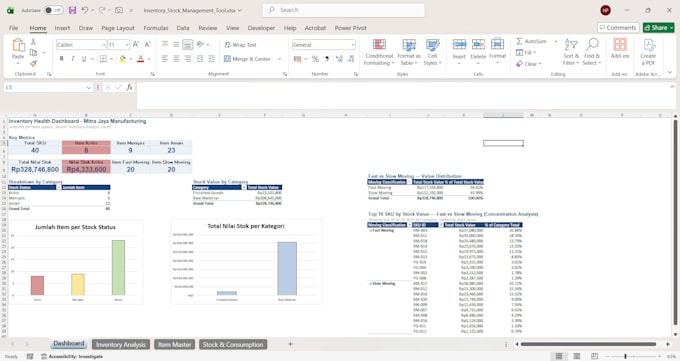
Task: Open the Clear menu
Action: 529,64
